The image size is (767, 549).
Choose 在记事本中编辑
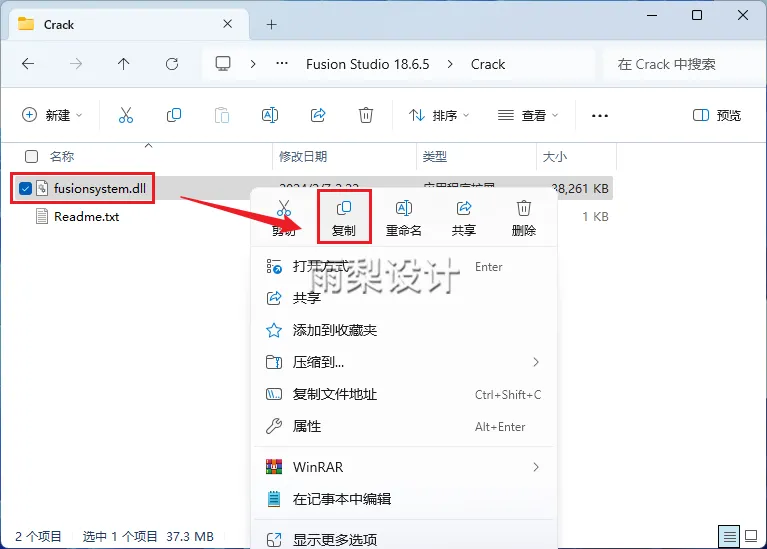(404, 499)
